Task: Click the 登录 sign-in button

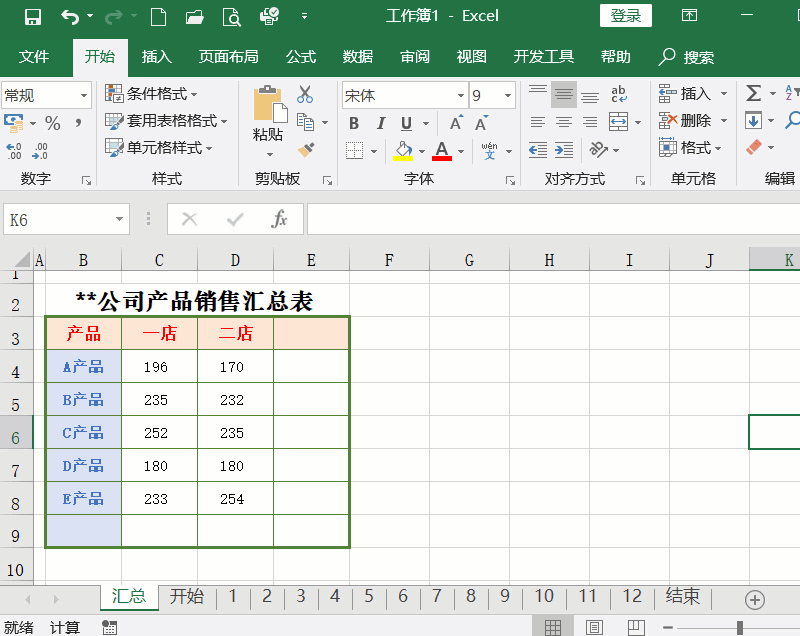Action: coord(624,16)
